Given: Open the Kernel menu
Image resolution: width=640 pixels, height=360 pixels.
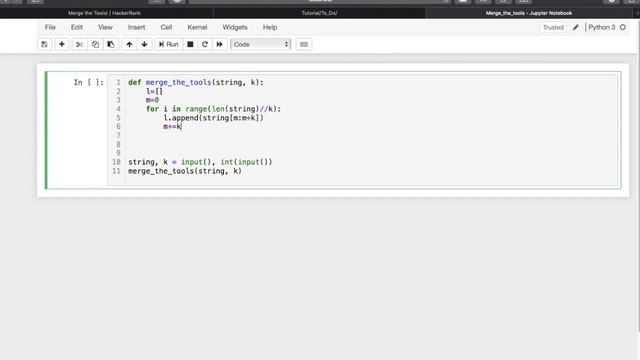Looking at the screenshot, I should point(197,27).
